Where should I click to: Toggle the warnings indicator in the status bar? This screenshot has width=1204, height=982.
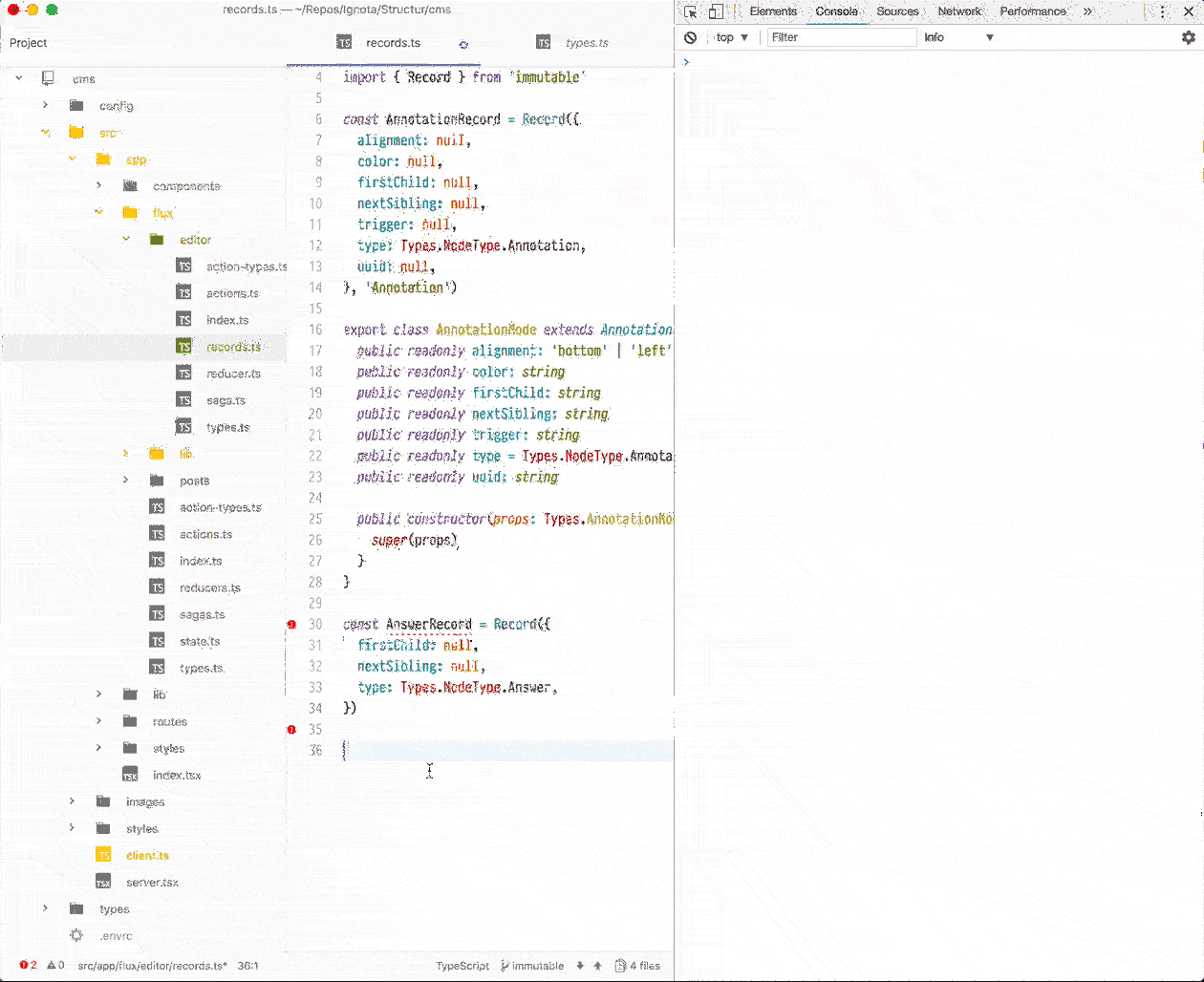point(53,965)
